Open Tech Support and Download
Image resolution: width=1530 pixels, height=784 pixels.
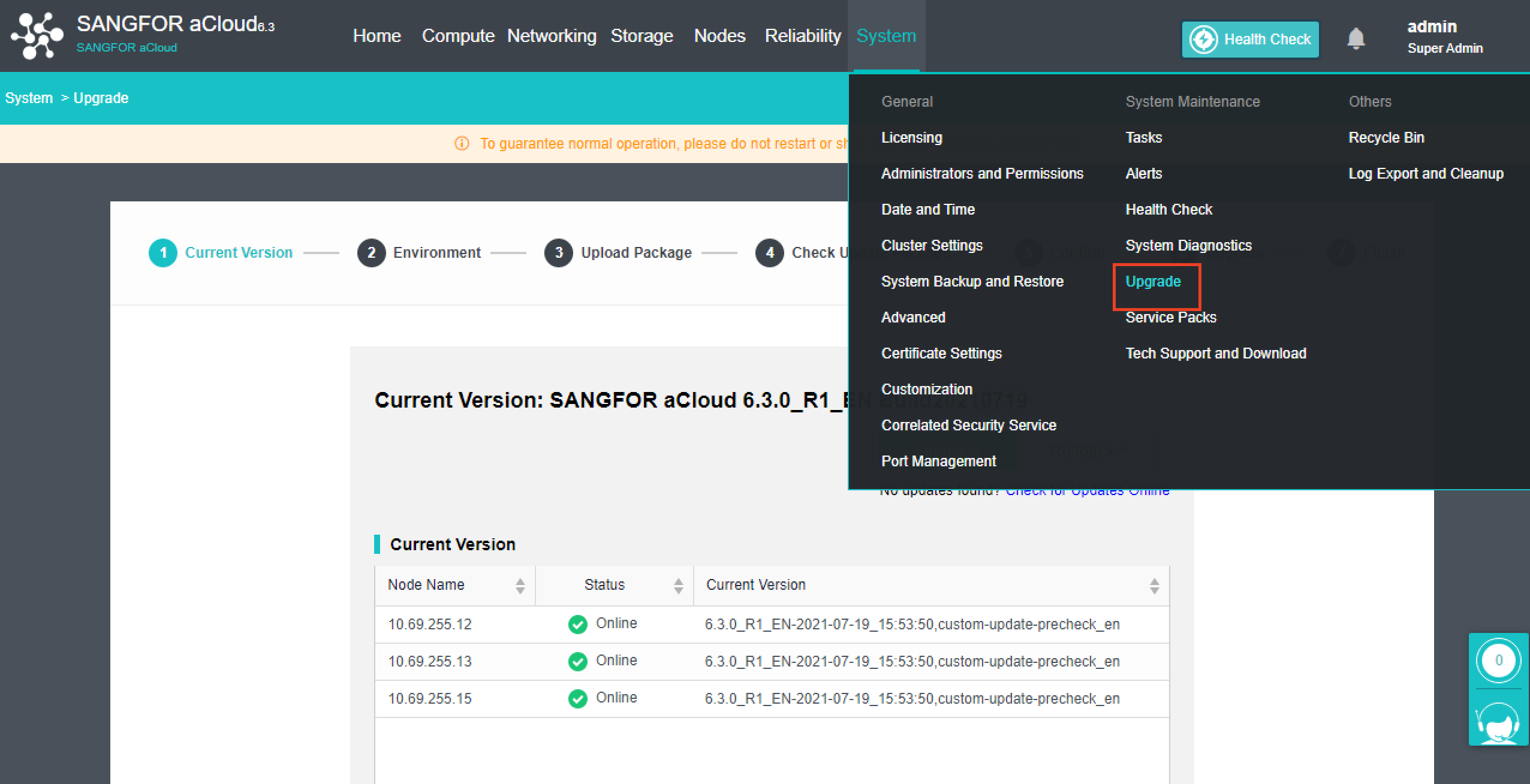(x=1216, y=354)
